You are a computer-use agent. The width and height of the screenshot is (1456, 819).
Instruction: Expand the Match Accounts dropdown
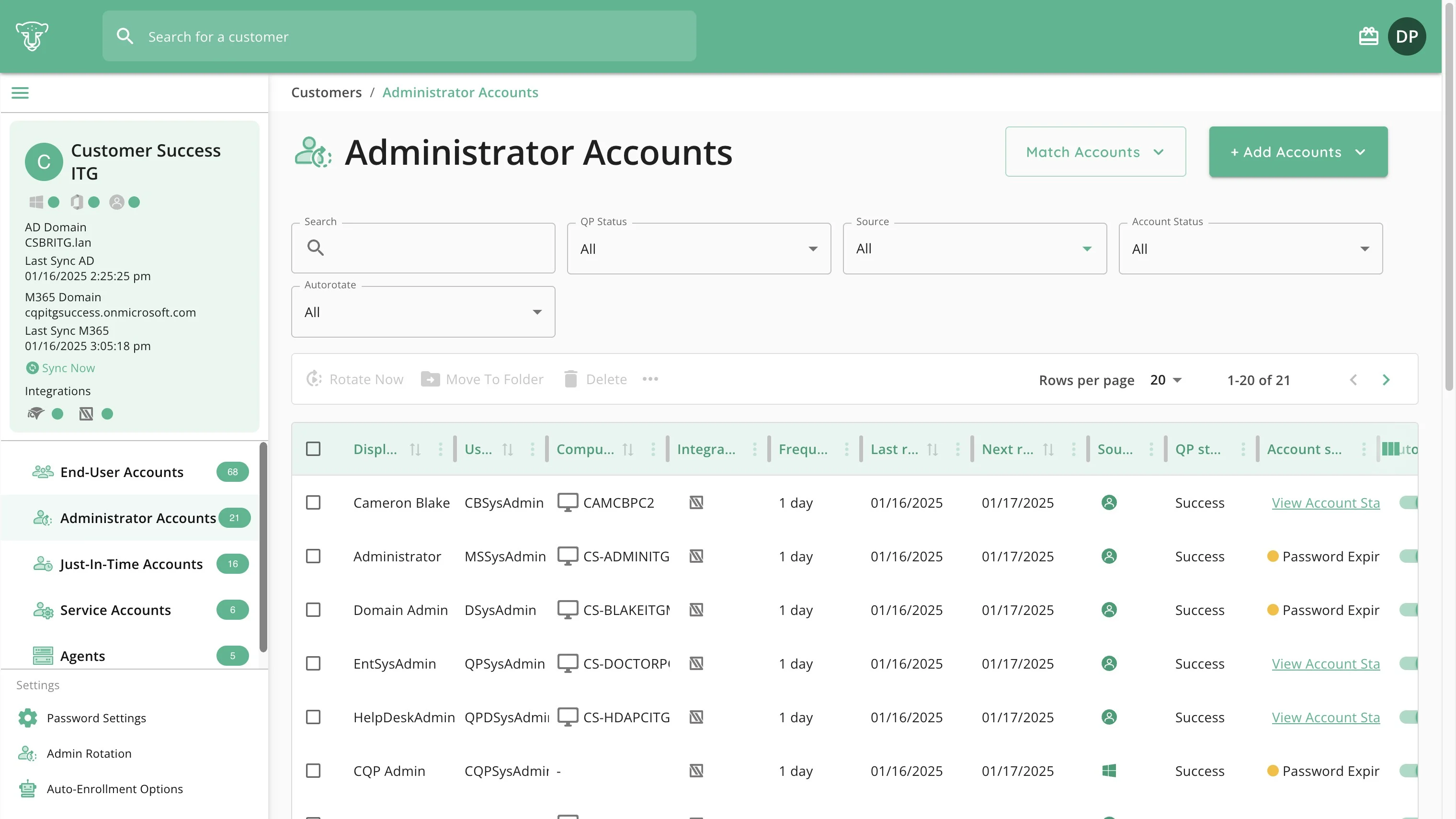click(1095, 151)
